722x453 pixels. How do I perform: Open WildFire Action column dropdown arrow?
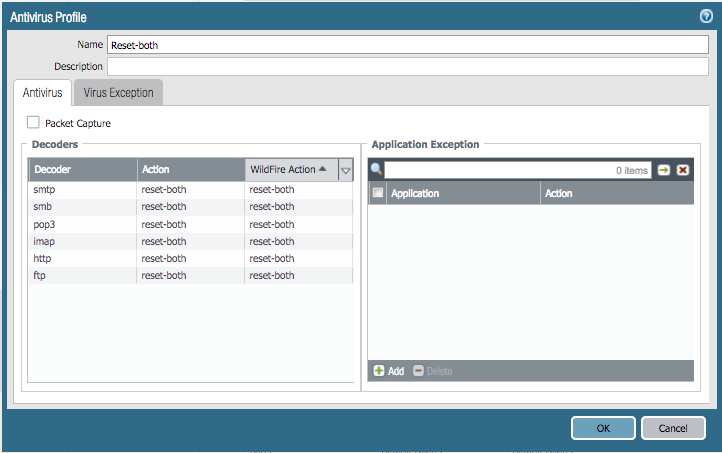[346, 170]
